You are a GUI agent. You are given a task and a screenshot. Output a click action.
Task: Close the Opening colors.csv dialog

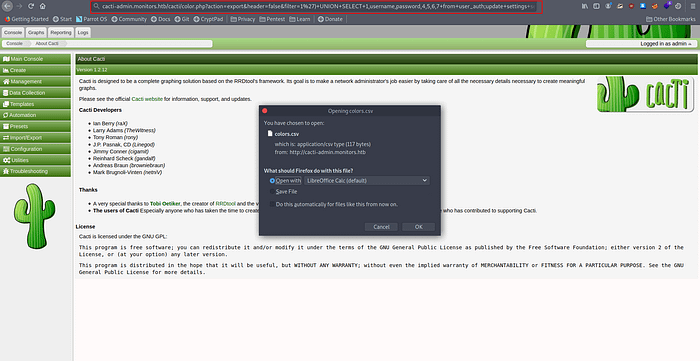(x=265, y=111)
